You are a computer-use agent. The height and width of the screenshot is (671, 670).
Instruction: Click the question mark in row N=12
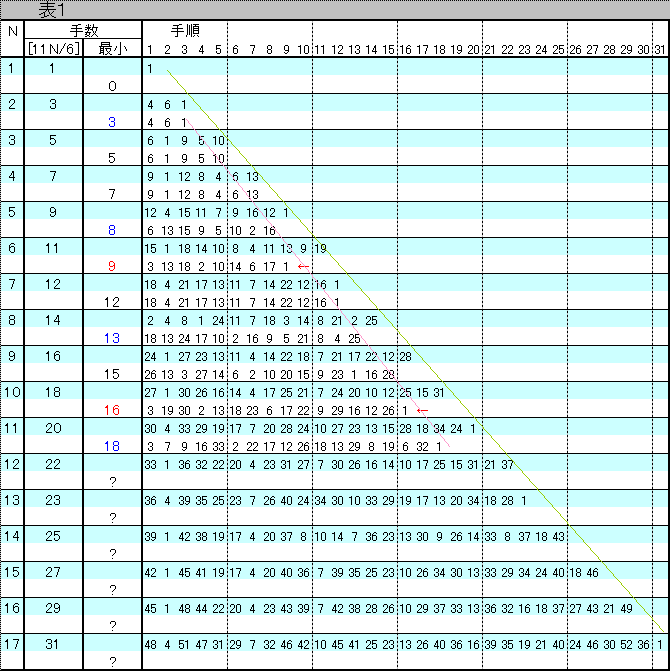[112, 482]
